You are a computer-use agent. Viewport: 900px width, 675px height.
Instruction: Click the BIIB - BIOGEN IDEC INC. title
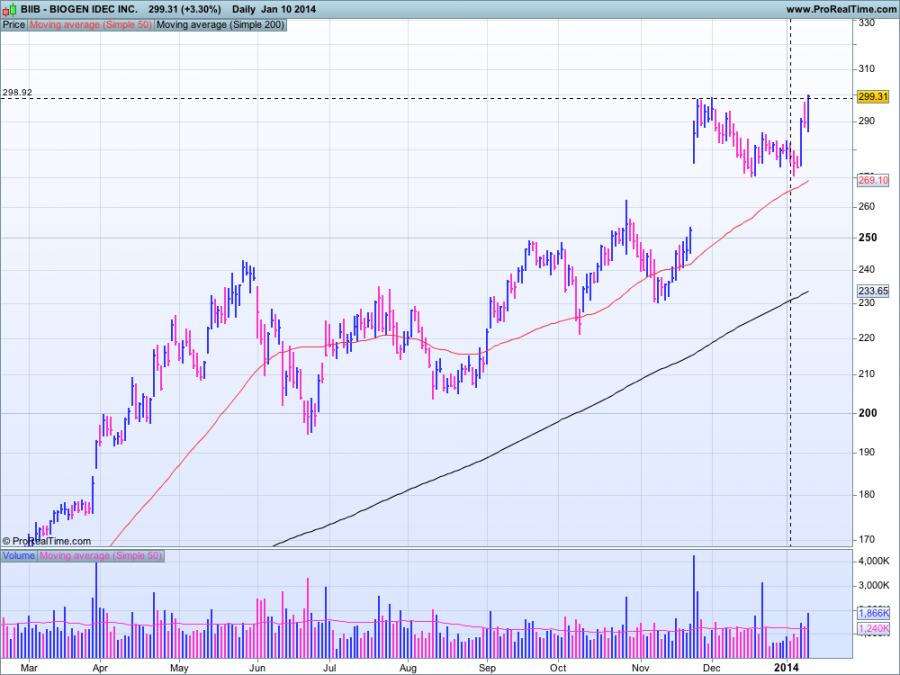79,9
